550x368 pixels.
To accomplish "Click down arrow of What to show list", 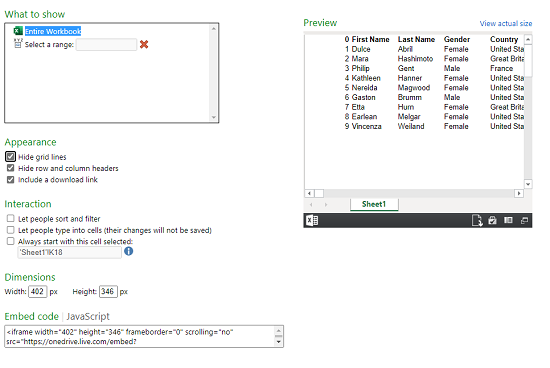I will click(x=214, y=118).
